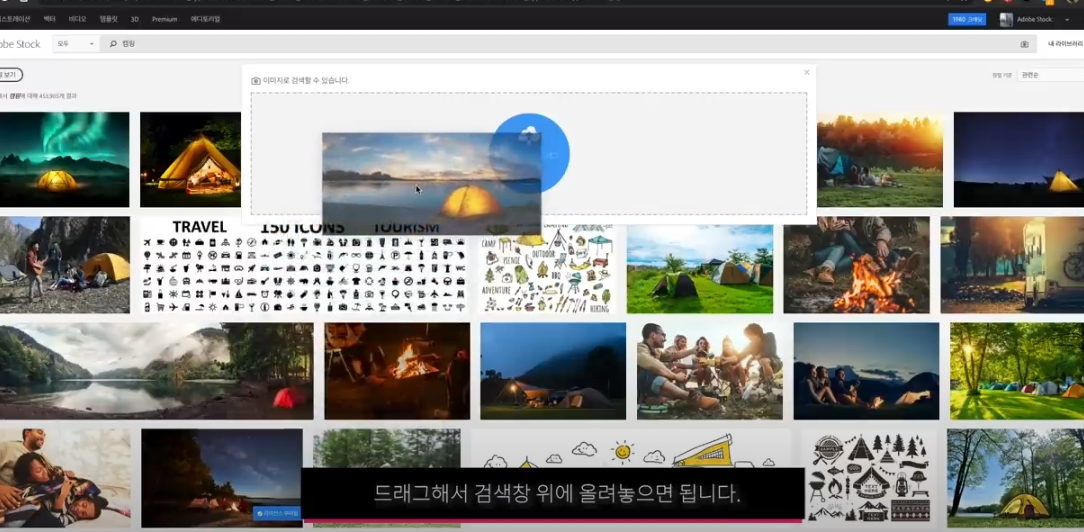Click the camera icon beside '이미지로 검색할 수 있습니다'

click(256, 81)
